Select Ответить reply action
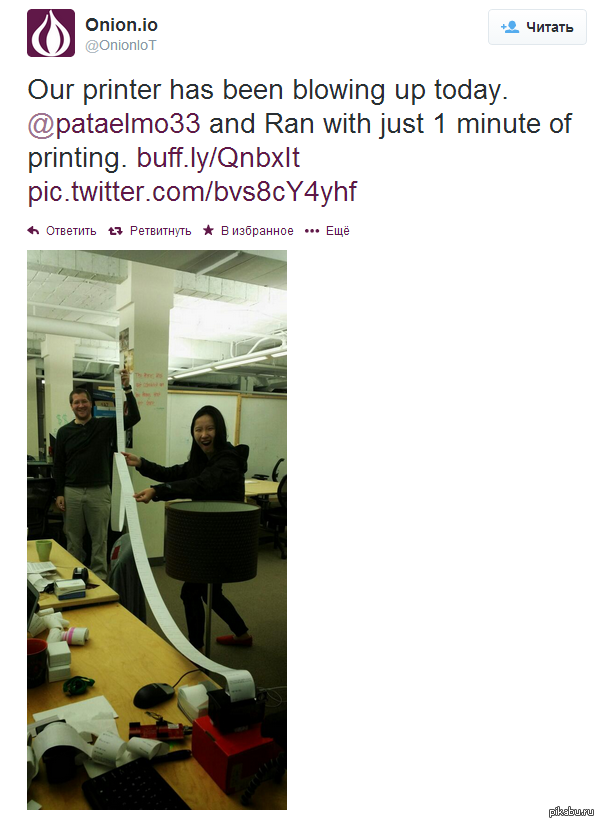 click(x=71, y=231)
